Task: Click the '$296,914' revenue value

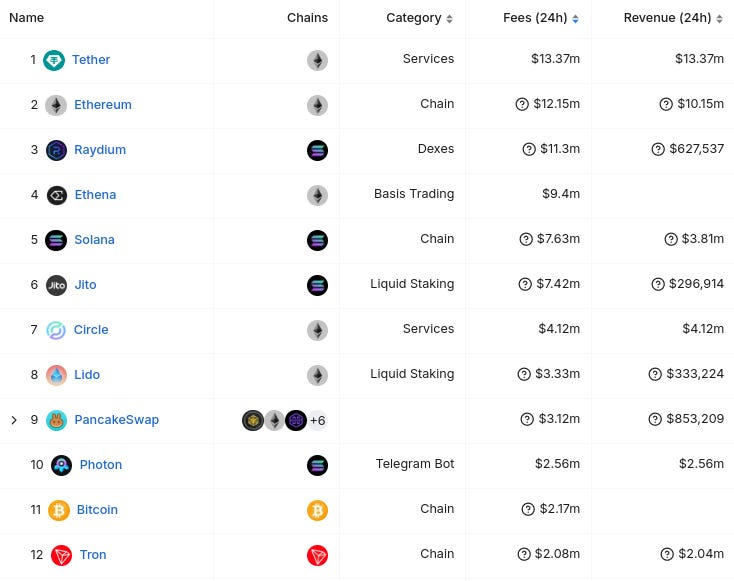Action: click(697, 284)
